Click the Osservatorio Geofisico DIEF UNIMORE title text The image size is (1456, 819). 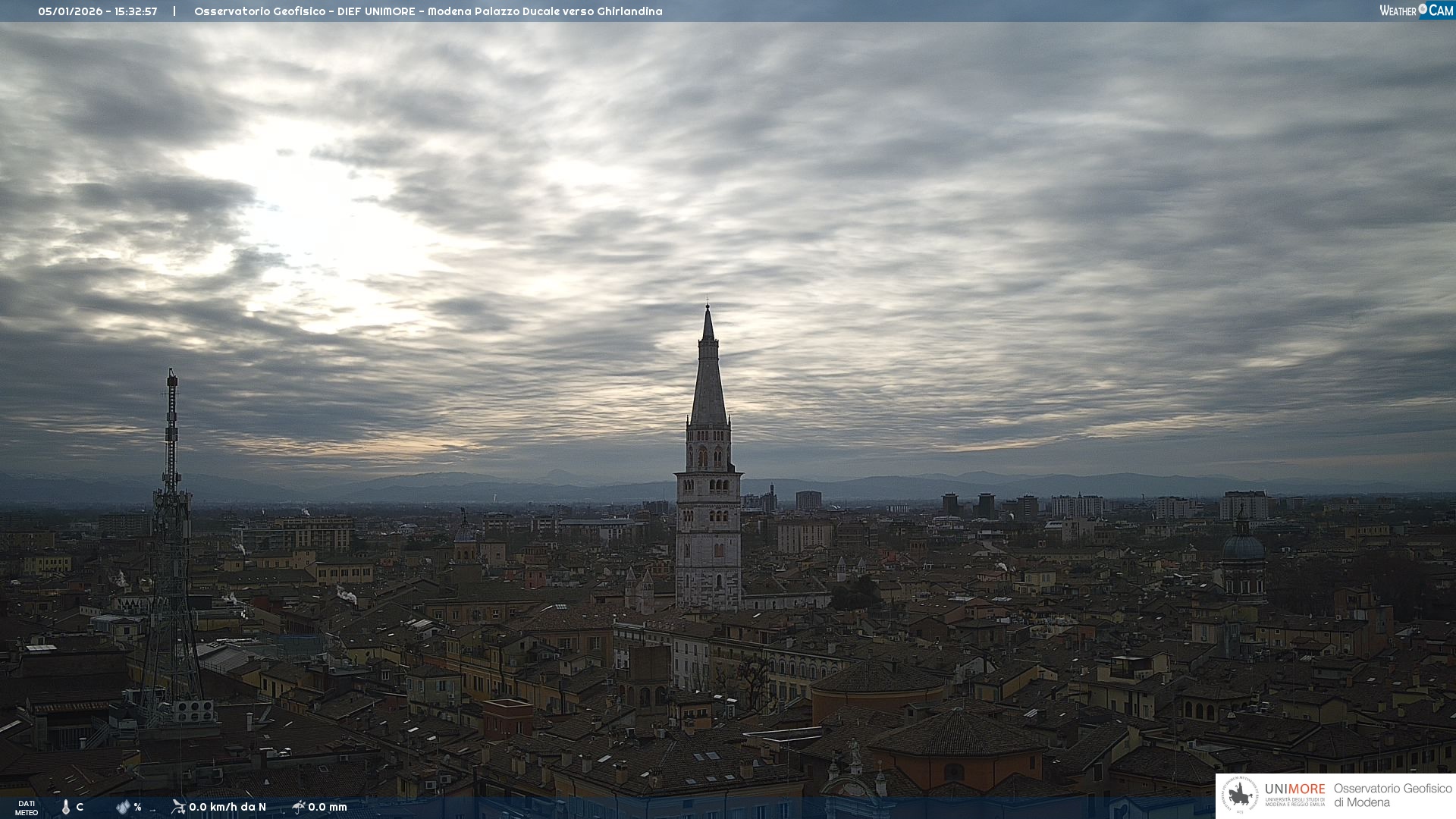428,11
